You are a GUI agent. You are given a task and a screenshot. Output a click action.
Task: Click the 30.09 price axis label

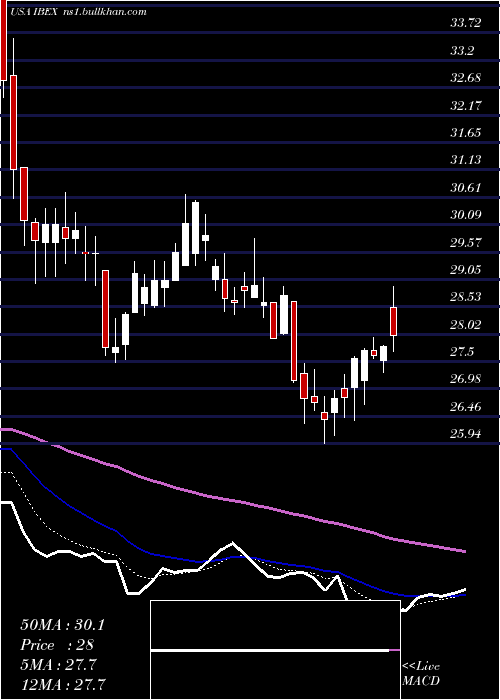(x=466, y=215)
